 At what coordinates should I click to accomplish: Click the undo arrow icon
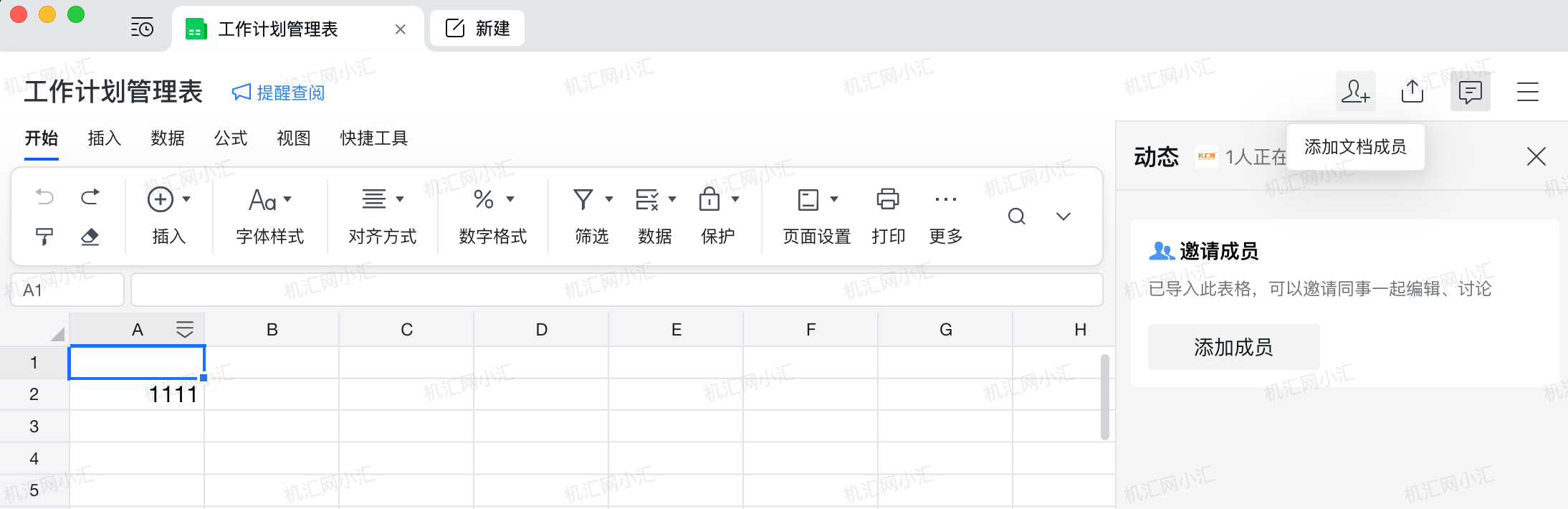pos(44,197)
